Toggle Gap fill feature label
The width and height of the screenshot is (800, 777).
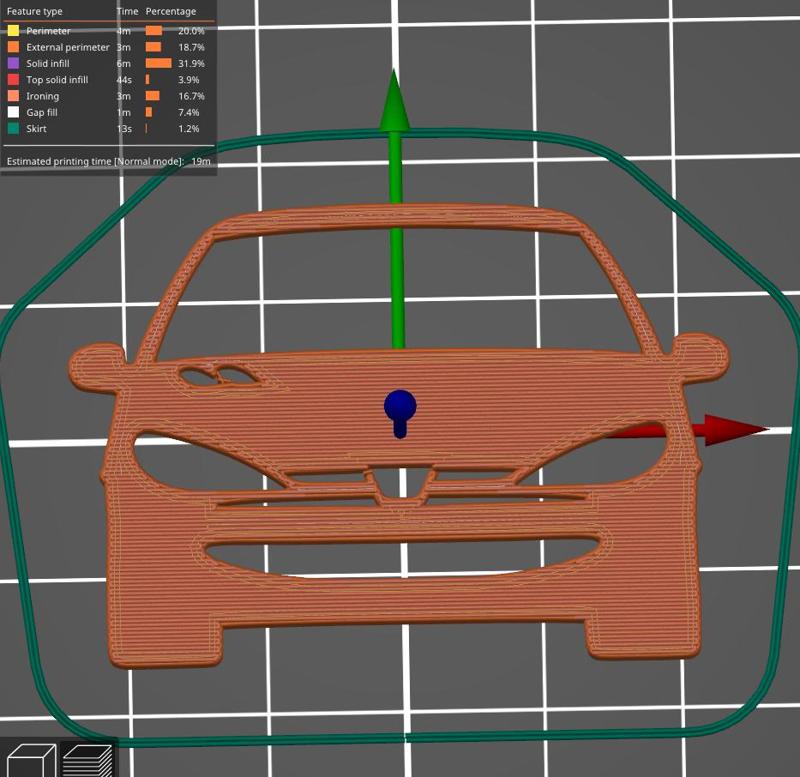[42, 112]
